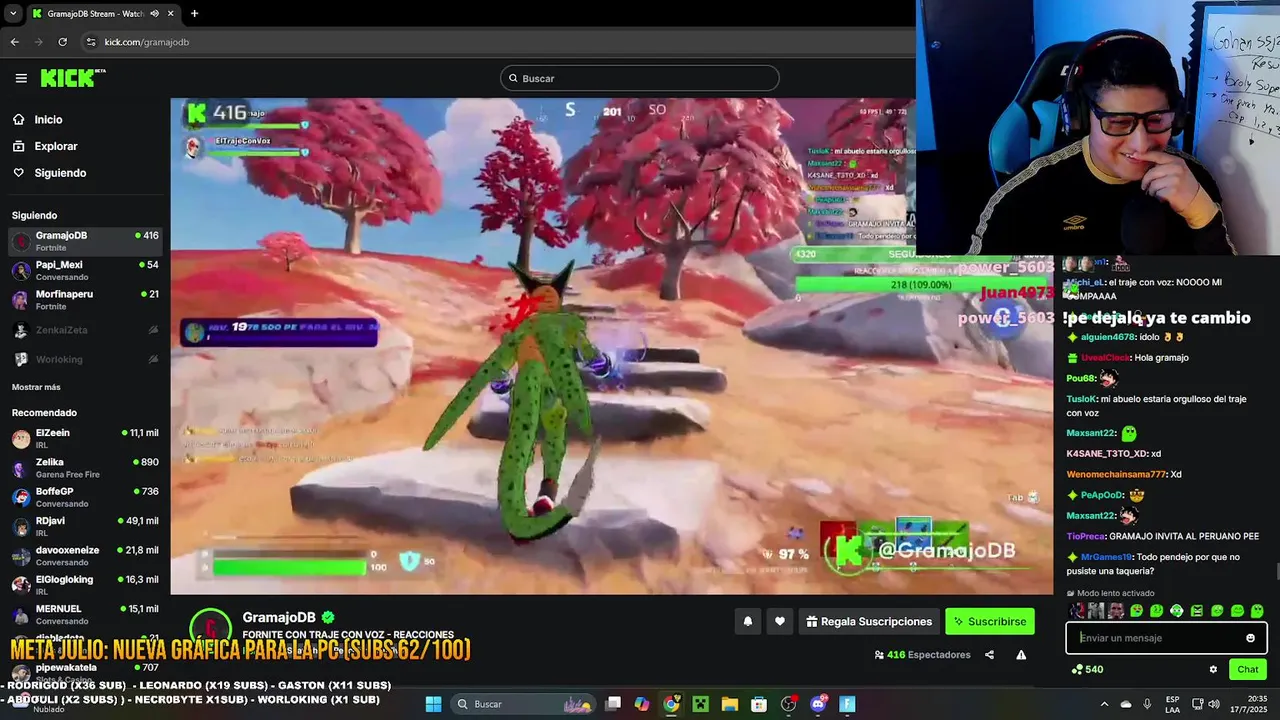Click the Buscar search field
This screenshot has height=720, width=1280.
coord(640,78)
